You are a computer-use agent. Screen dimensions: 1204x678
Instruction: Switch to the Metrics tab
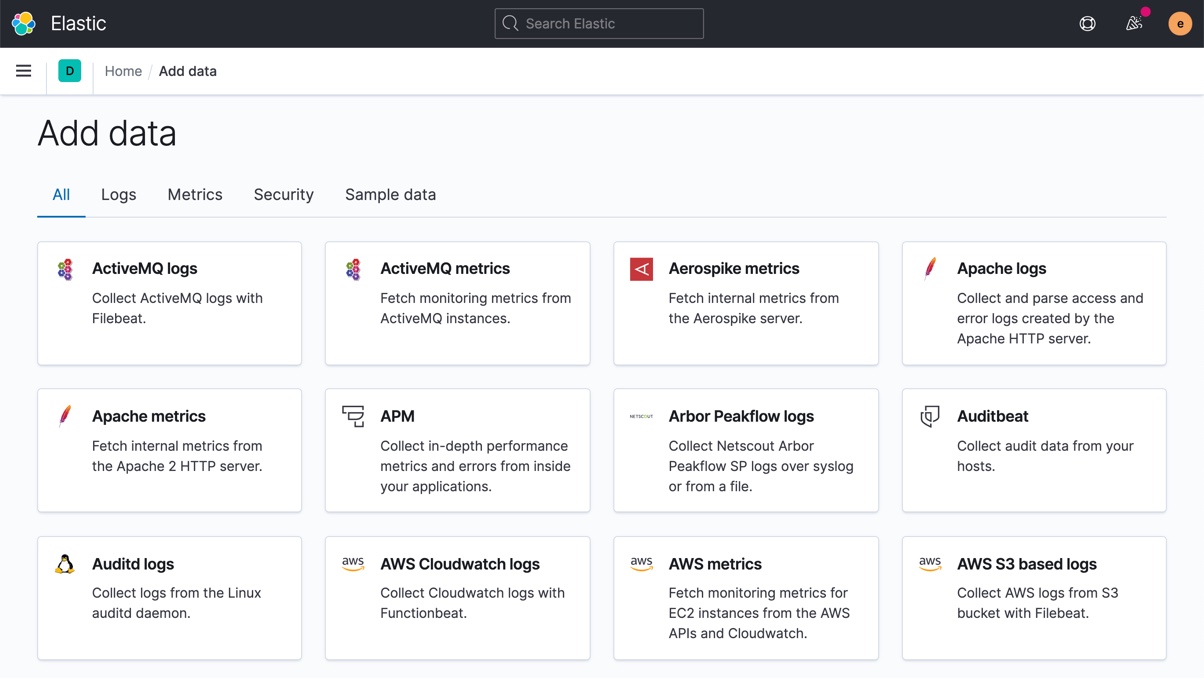[x=195, y=195]
